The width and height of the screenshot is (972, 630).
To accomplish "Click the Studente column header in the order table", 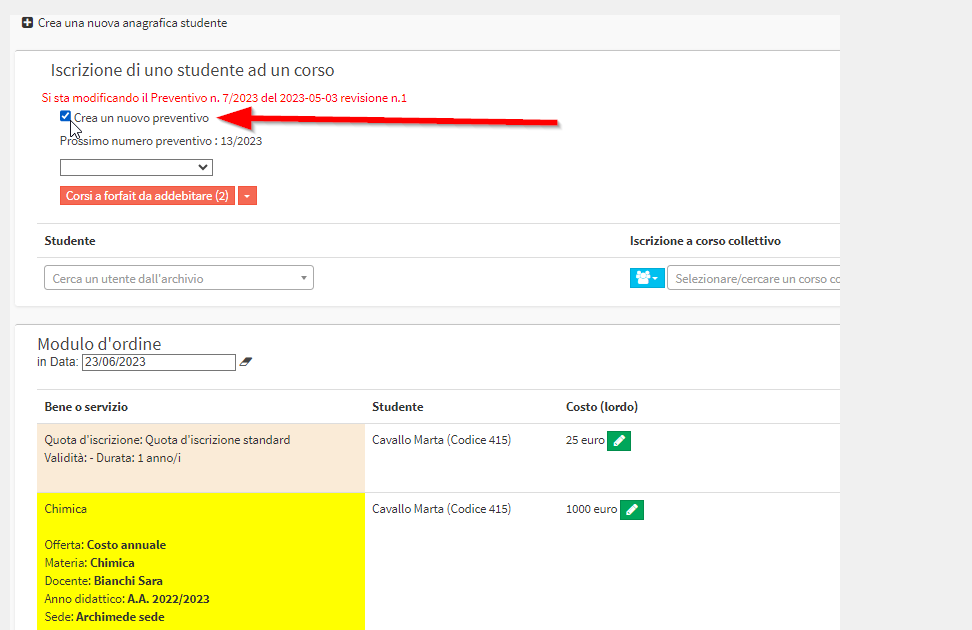I will pos(398,407).
